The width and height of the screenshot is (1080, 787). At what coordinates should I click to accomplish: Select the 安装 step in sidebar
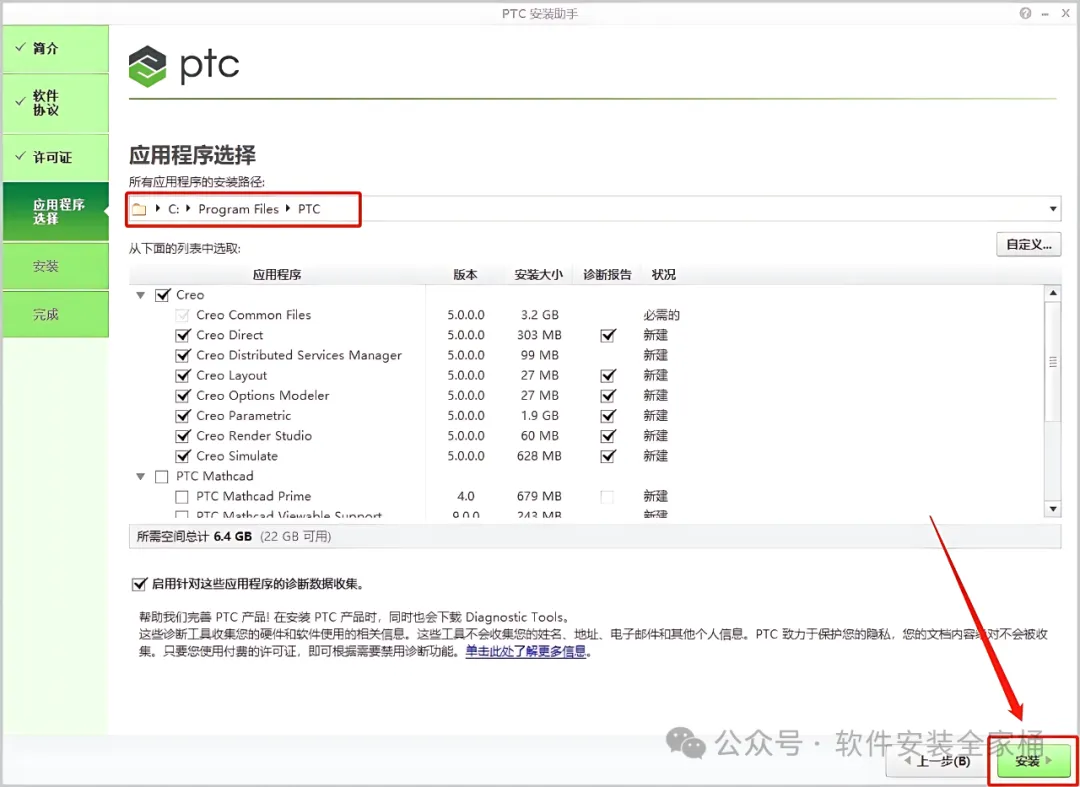point(55,266)
